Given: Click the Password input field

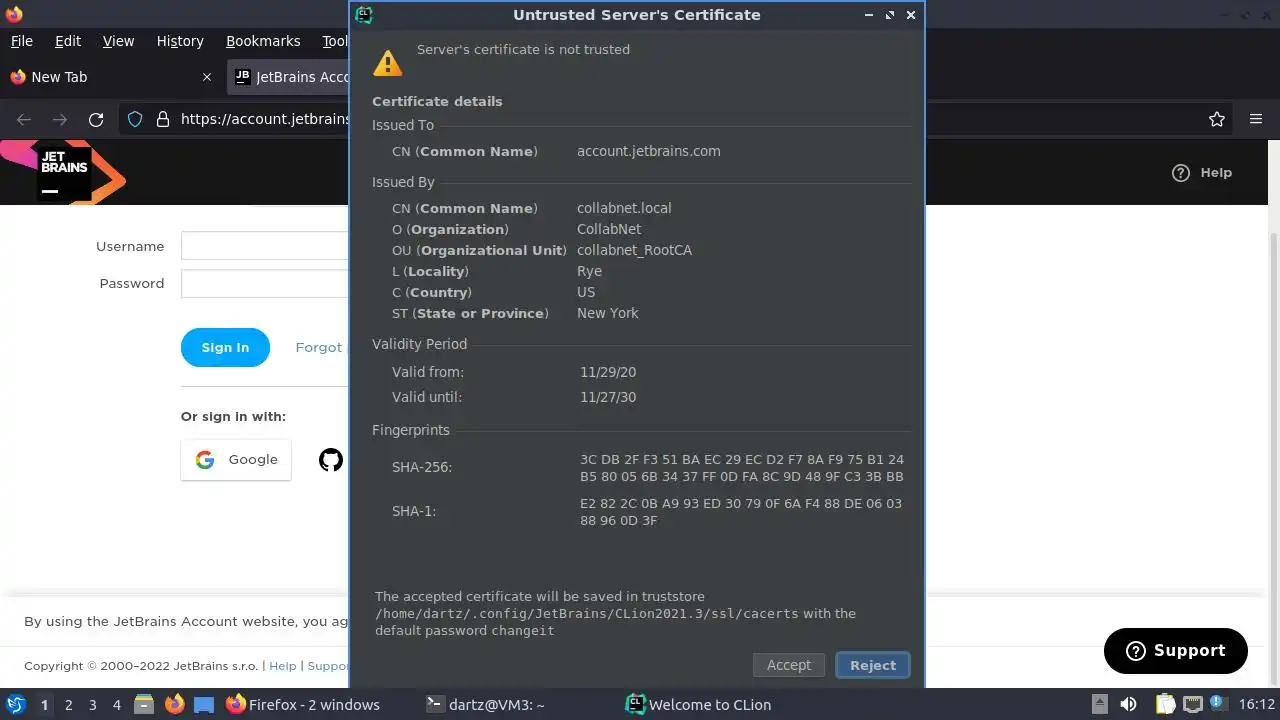Looking at the screenshot, I should click(x=265, y=283).
